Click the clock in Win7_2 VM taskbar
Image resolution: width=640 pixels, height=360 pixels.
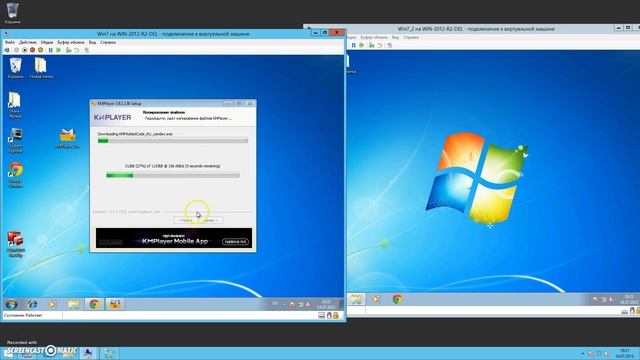pyautogui.click(x=629, y=299)
